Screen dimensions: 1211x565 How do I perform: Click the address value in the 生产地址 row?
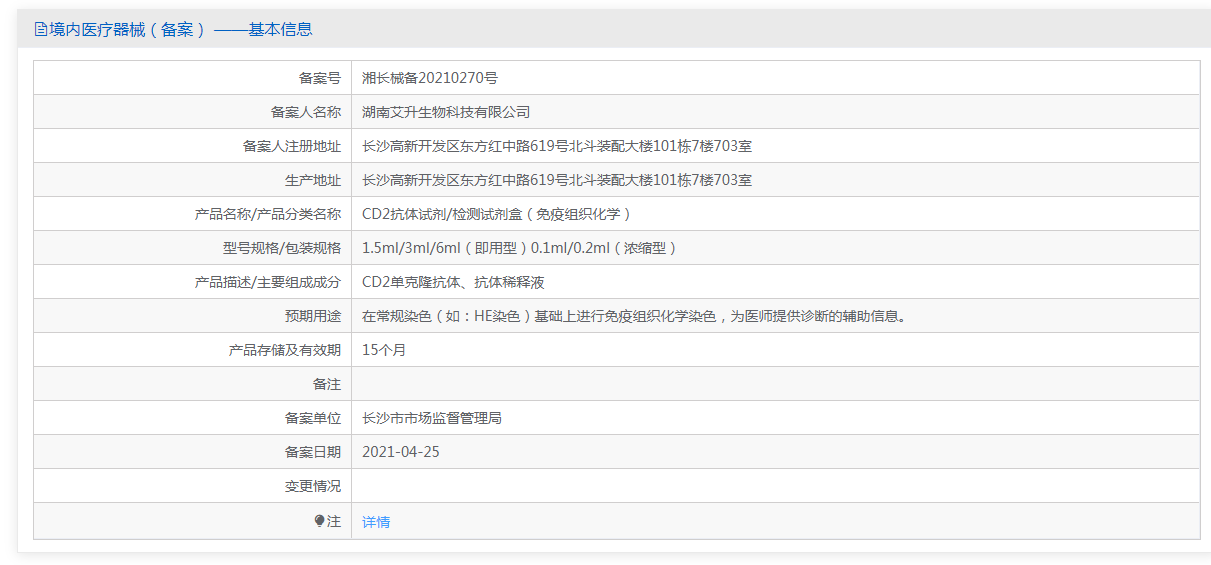click(557, 180)
